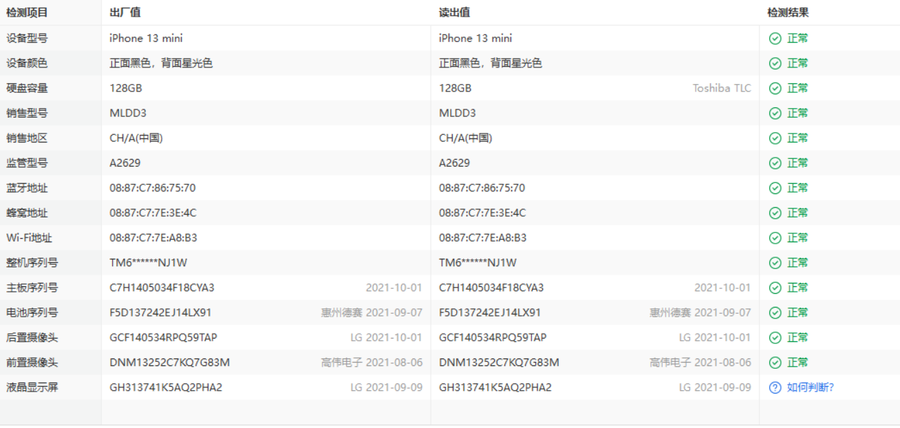Click the green check icon in 监管型号 row

click(775, 163)
